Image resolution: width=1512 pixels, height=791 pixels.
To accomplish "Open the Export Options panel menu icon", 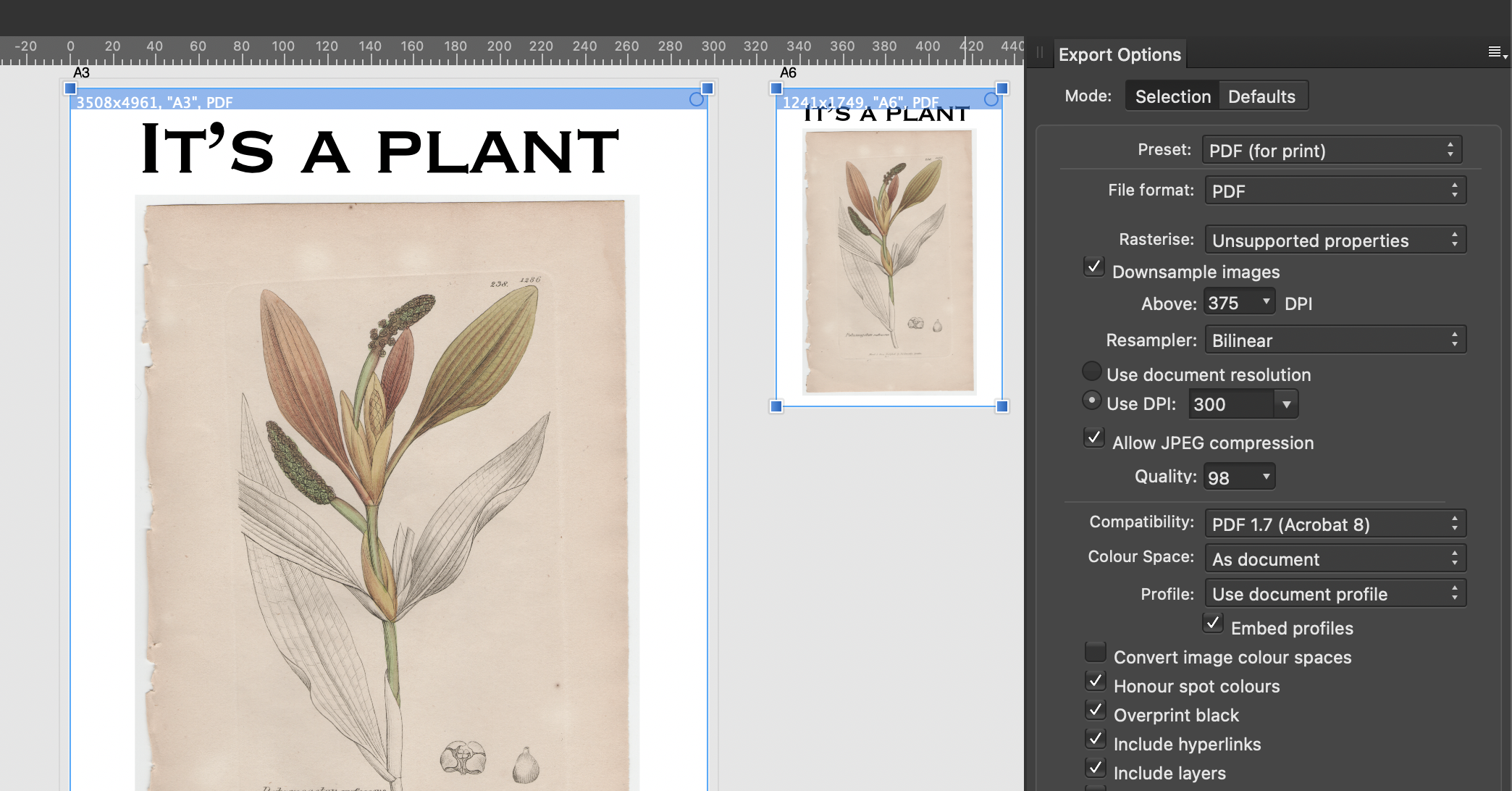I will click(1498, 52).
